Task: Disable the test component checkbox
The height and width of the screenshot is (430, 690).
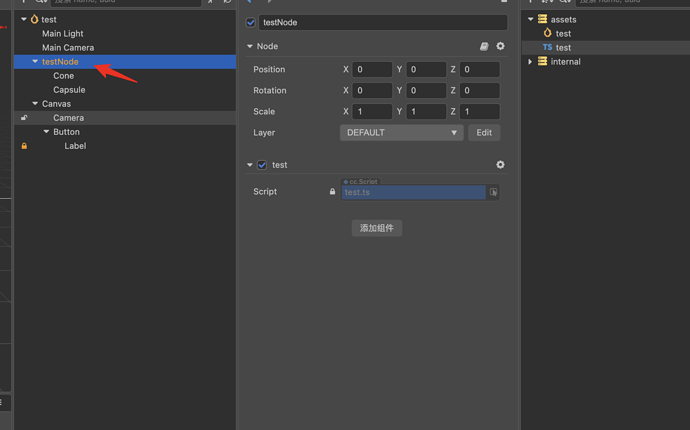Action: coord(262,165)
